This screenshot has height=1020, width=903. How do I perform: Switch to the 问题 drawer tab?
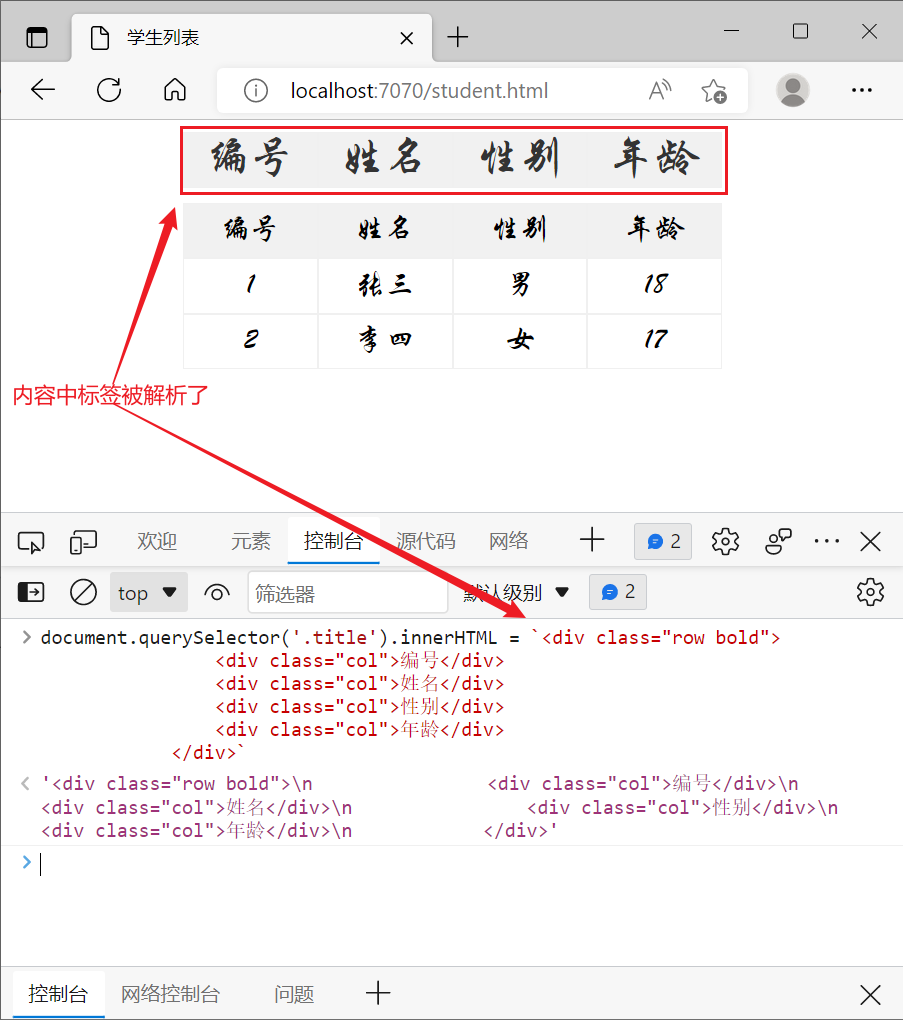coord(294,994)
